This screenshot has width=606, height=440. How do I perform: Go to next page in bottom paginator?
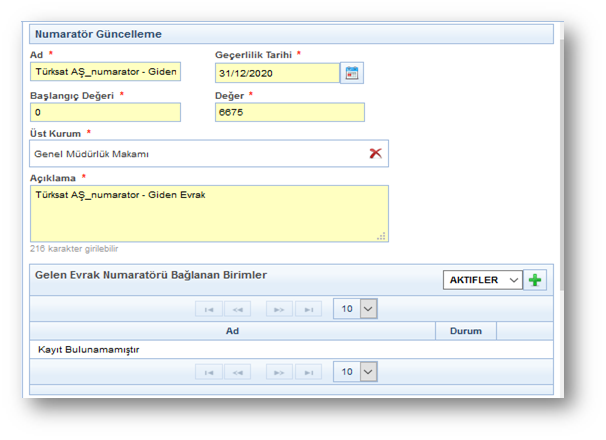pyautogui.click(x=279, y=372)
